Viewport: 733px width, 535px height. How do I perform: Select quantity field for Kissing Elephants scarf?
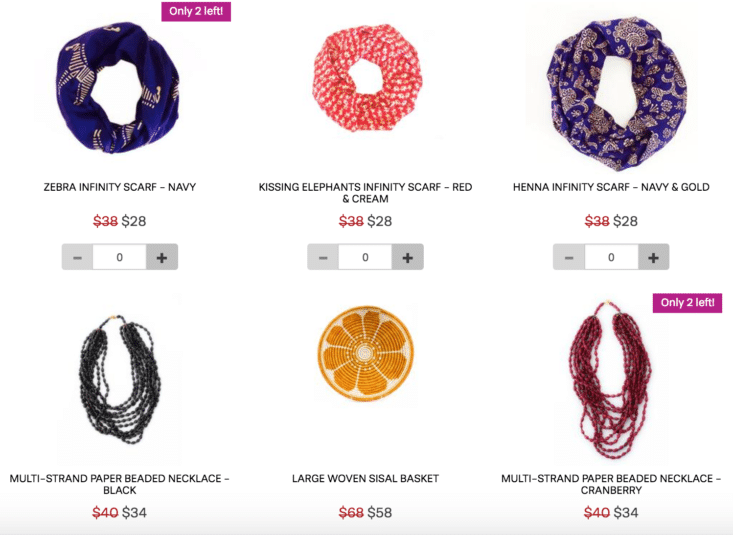pos(365,257)
